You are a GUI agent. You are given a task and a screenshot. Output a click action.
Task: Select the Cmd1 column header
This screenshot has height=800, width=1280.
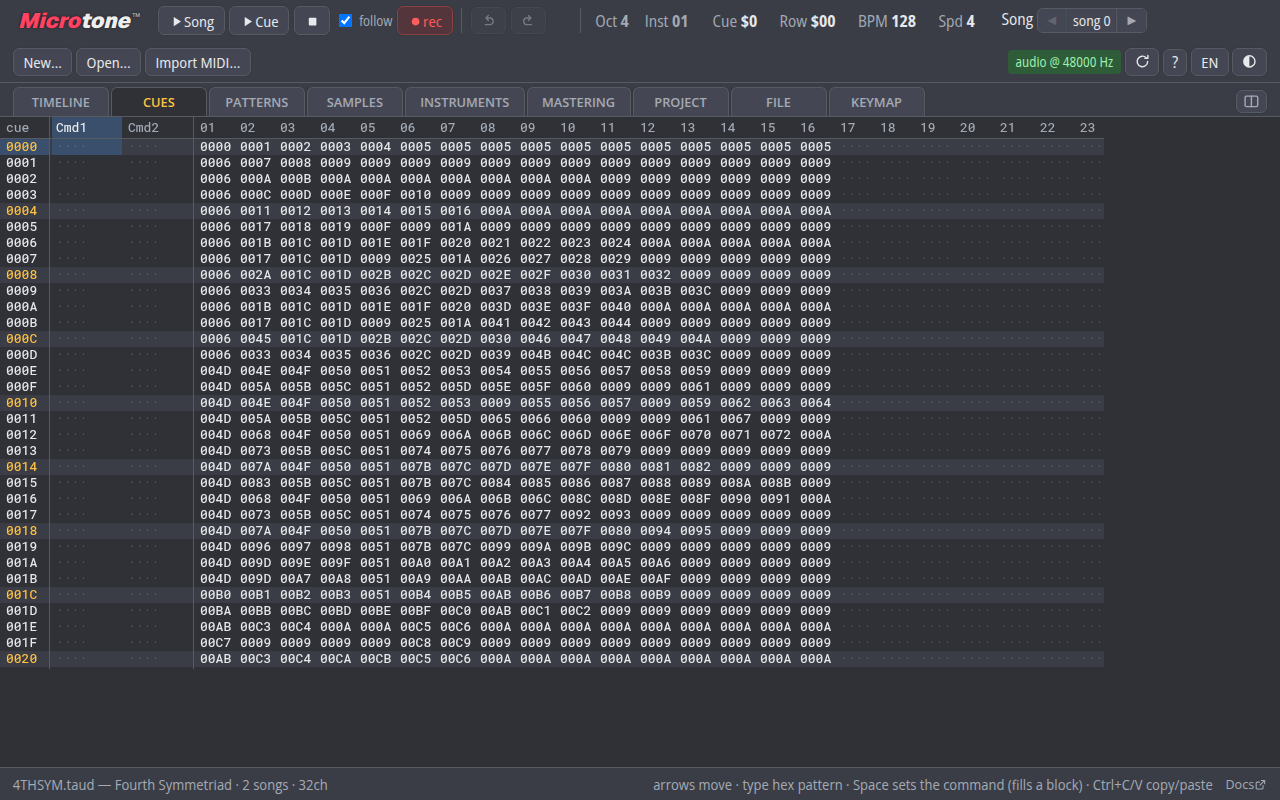pyautogui.click(x=87, y=128)
